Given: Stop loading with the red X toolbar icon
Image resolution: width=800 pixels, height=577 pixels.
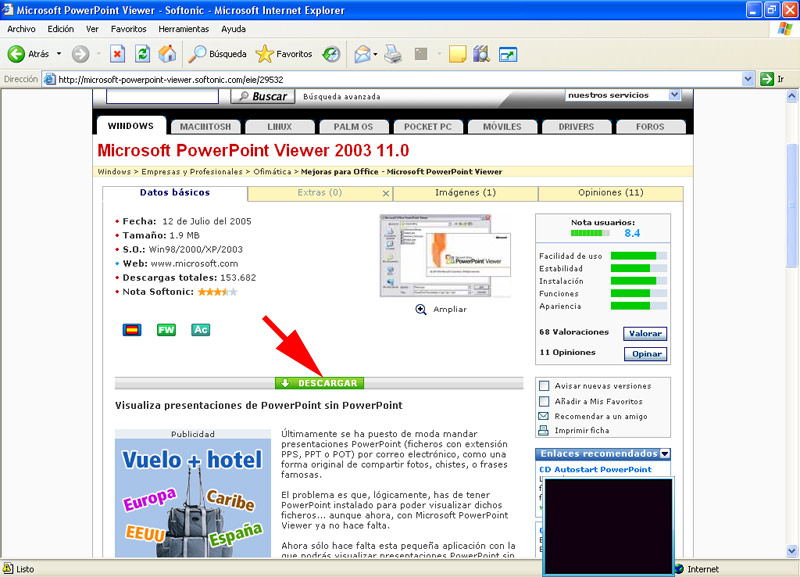Looking at the screenshot, I should click(x=117, y=54).
